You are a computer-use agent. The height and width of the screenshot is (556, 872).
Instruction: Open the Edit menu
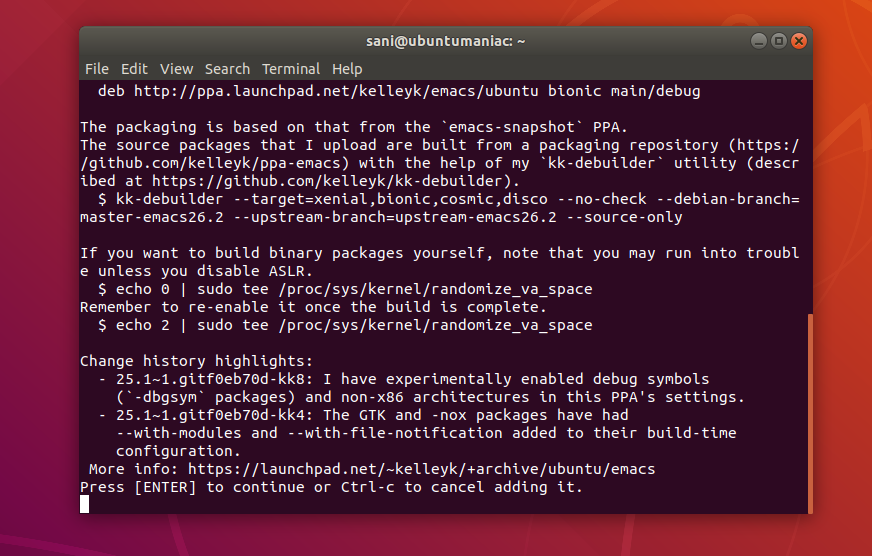pyautogui.click(x=134, y=69)
